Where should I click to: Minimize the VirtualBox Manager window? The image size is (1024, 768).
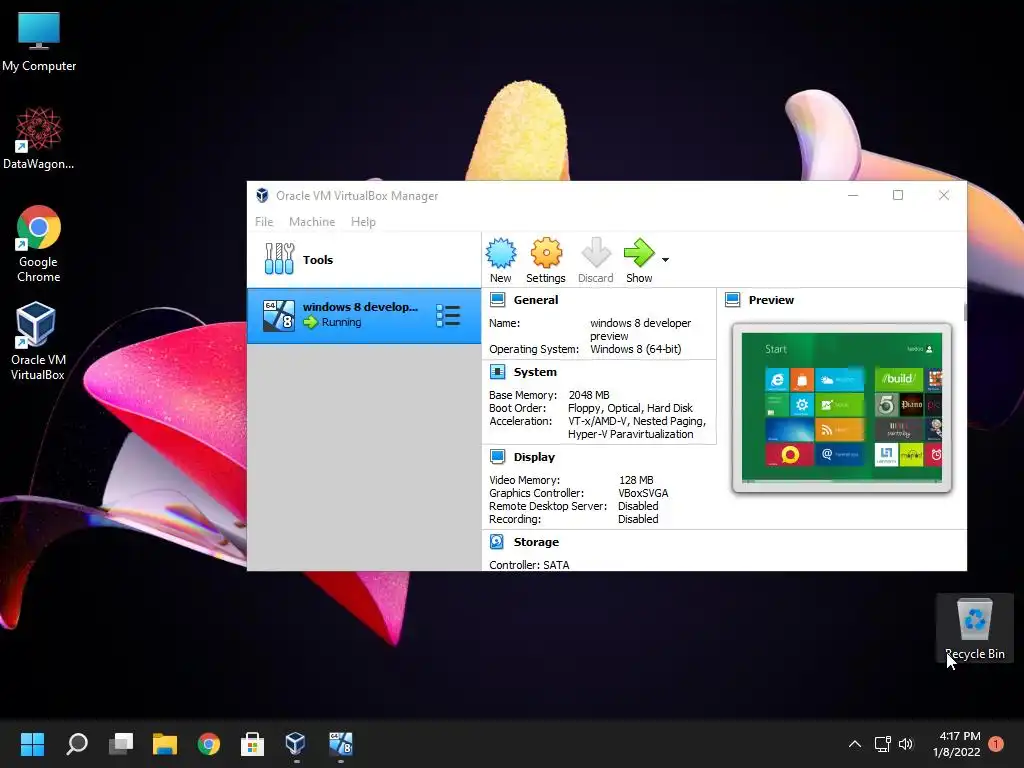click(x=853, y=195)
